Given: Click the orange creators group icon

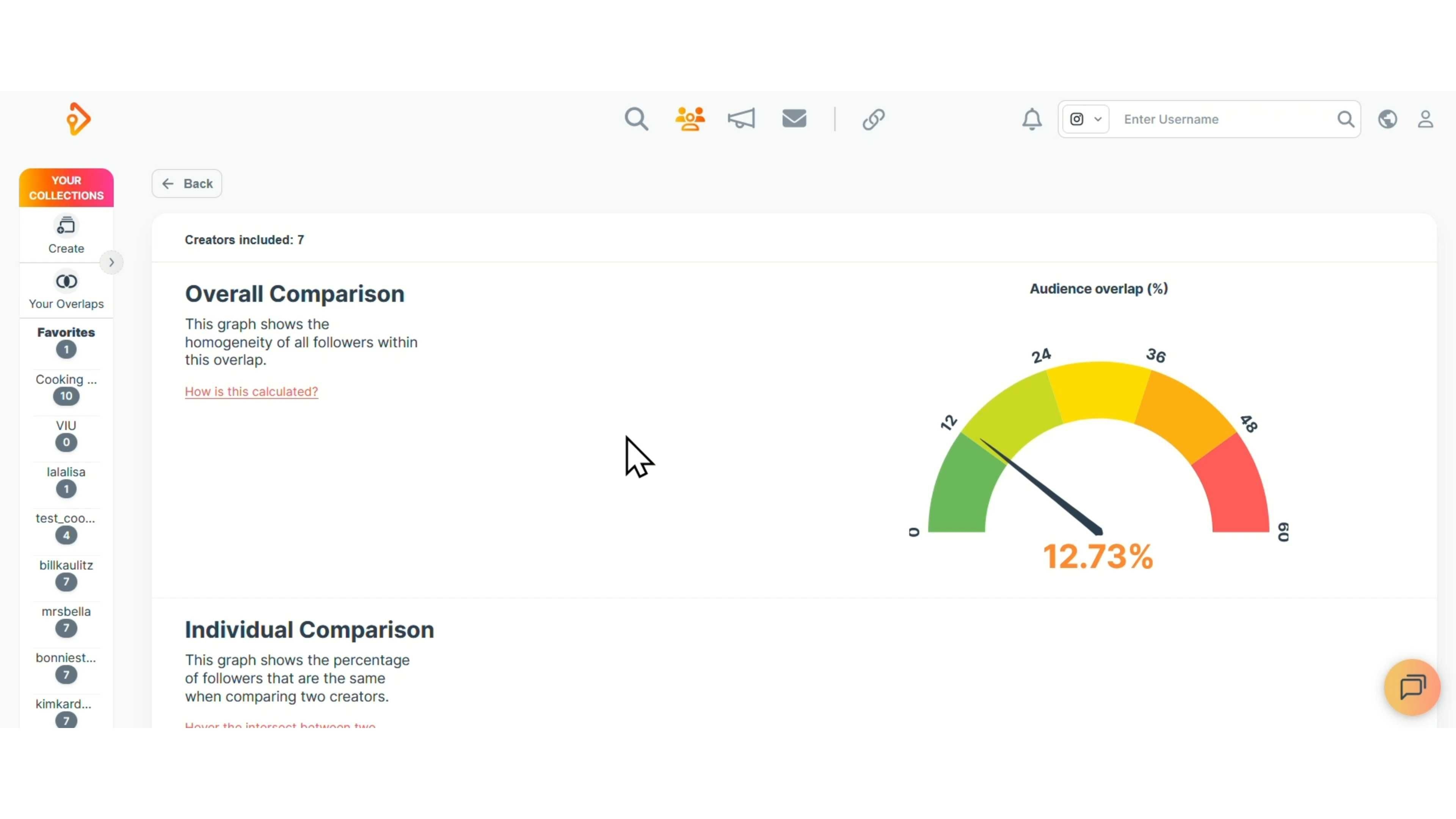Looking at the screenshot, I should pos(690,119).
